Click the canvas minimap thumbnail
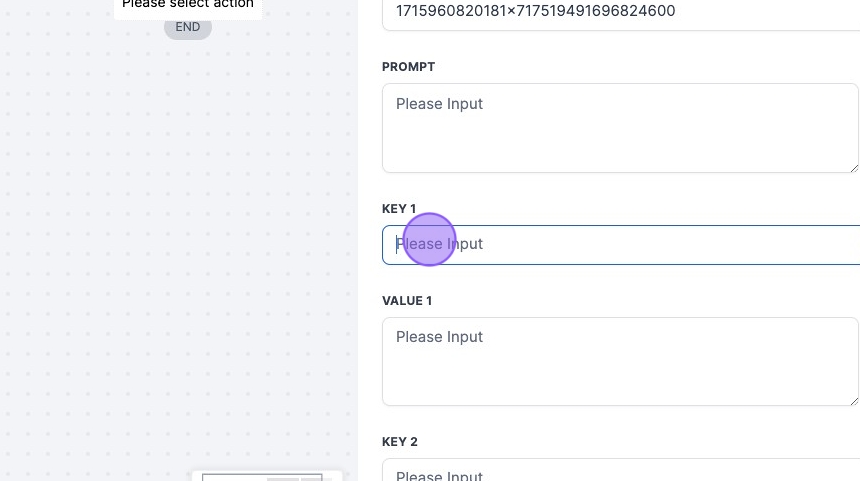 click(x=267, y=476)
